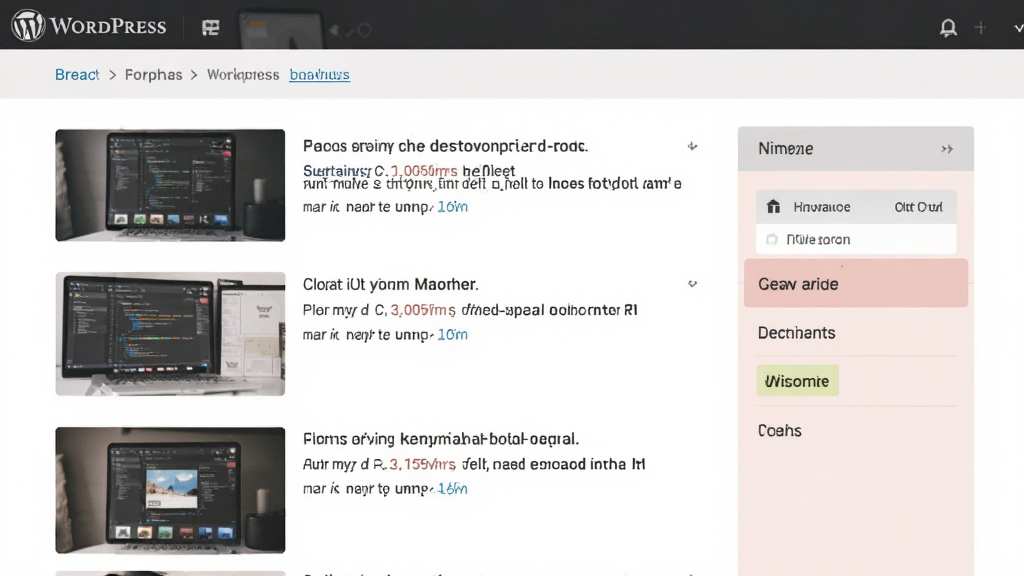The image size is (1024, 576).
Task: Open the notifications bell
Action: [x=948, y=27]
